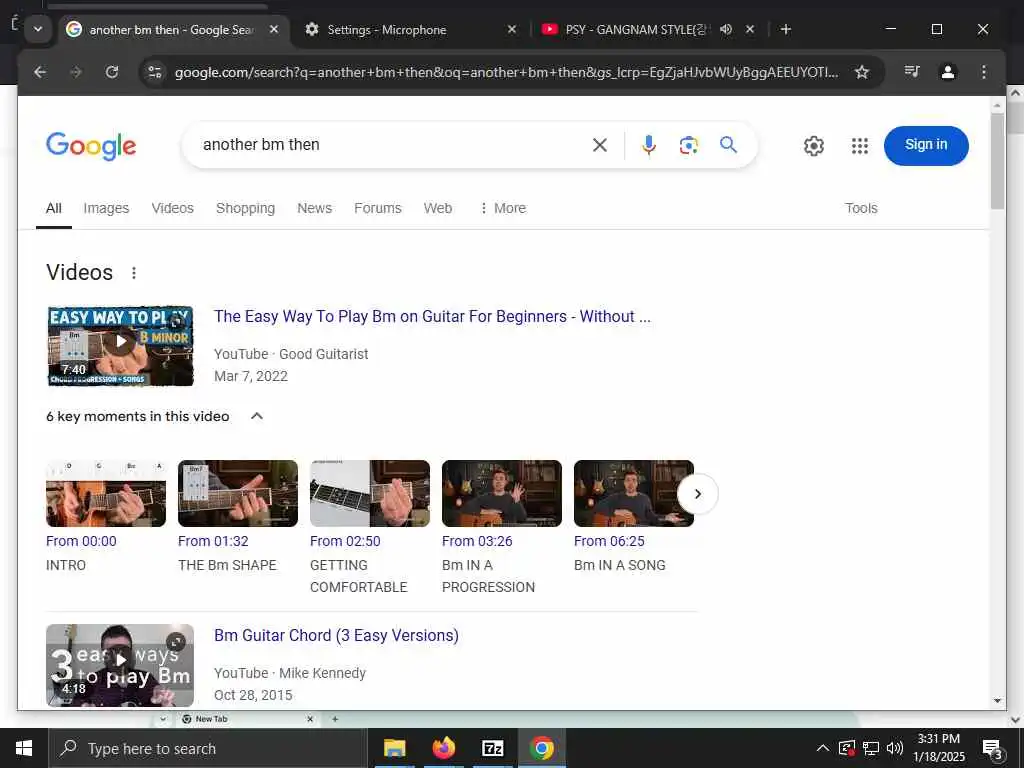1024x768 pixels.
Task: Expand the More search filters menu
Action: 502,208
